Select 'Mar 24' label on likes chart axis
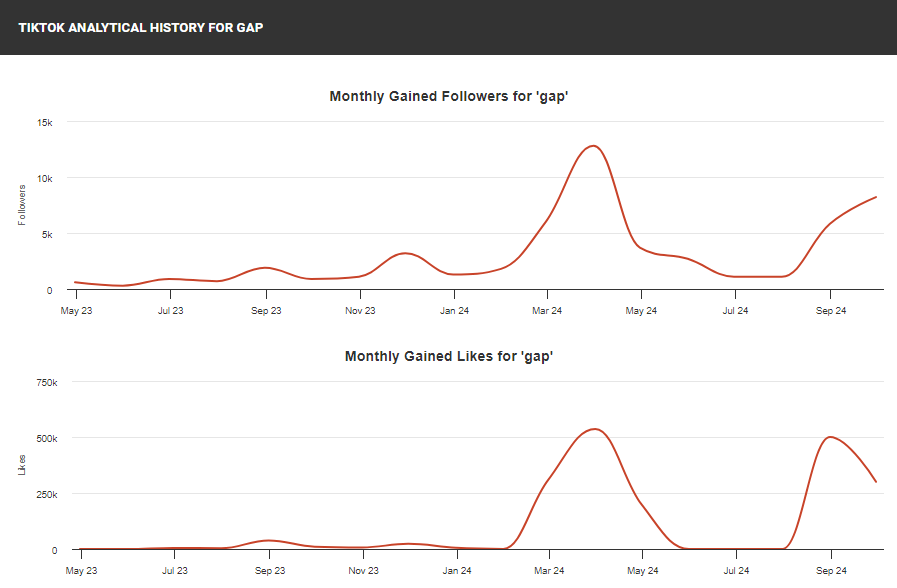The height and width of the screenshot is (588, 897). (x=549, y=570)
